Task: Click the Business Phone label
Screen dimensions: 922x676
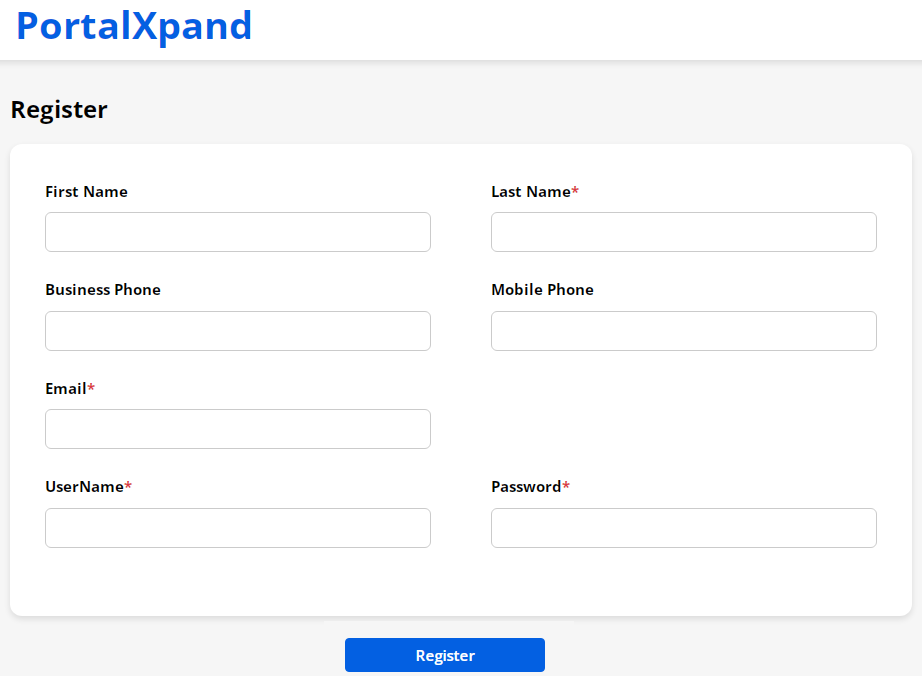Action: coord(103,290)
